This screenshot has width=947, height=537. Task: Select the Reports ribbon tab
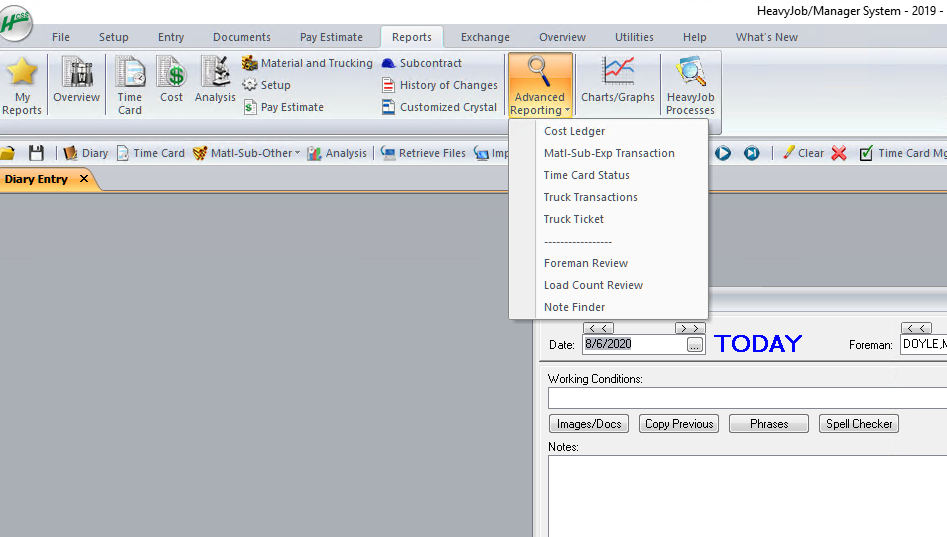(412, 37)
